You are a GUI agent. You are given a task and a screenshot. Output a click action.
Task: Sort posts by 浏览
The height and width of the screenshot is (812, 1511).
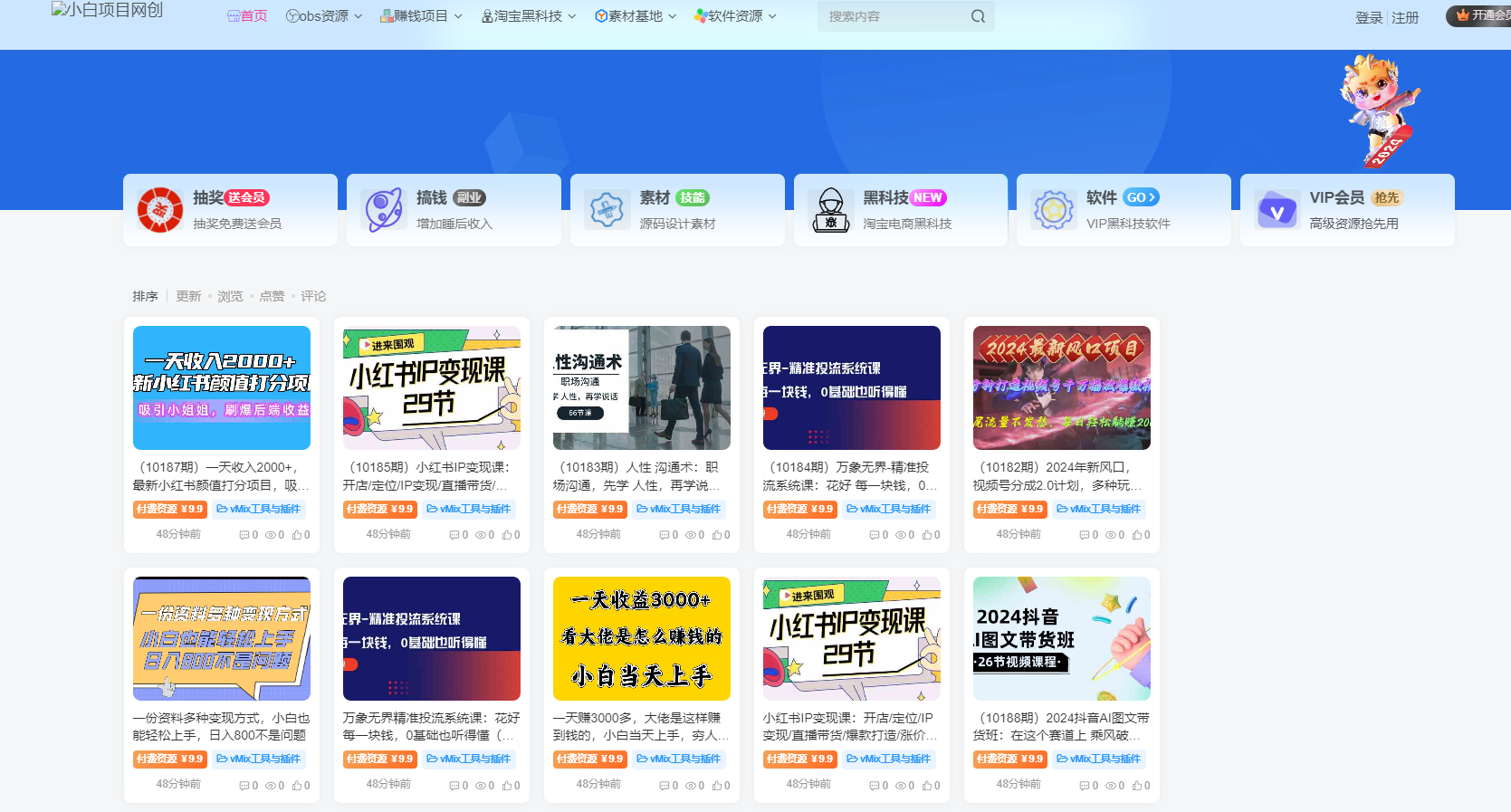coord(230,296)
